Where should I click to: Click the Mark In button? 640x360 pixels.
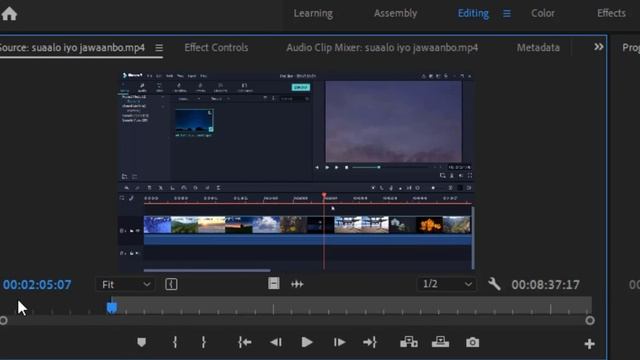tap(175, 342)
